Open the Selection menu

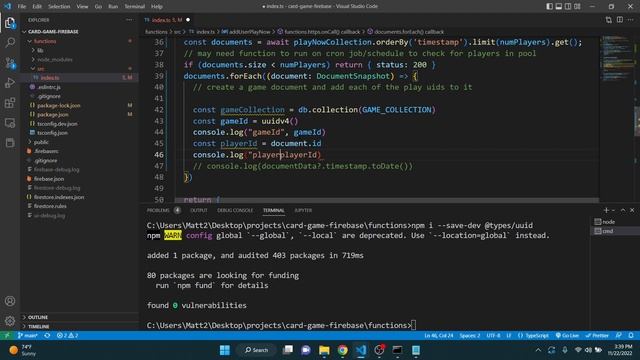(x=59, y=7)
